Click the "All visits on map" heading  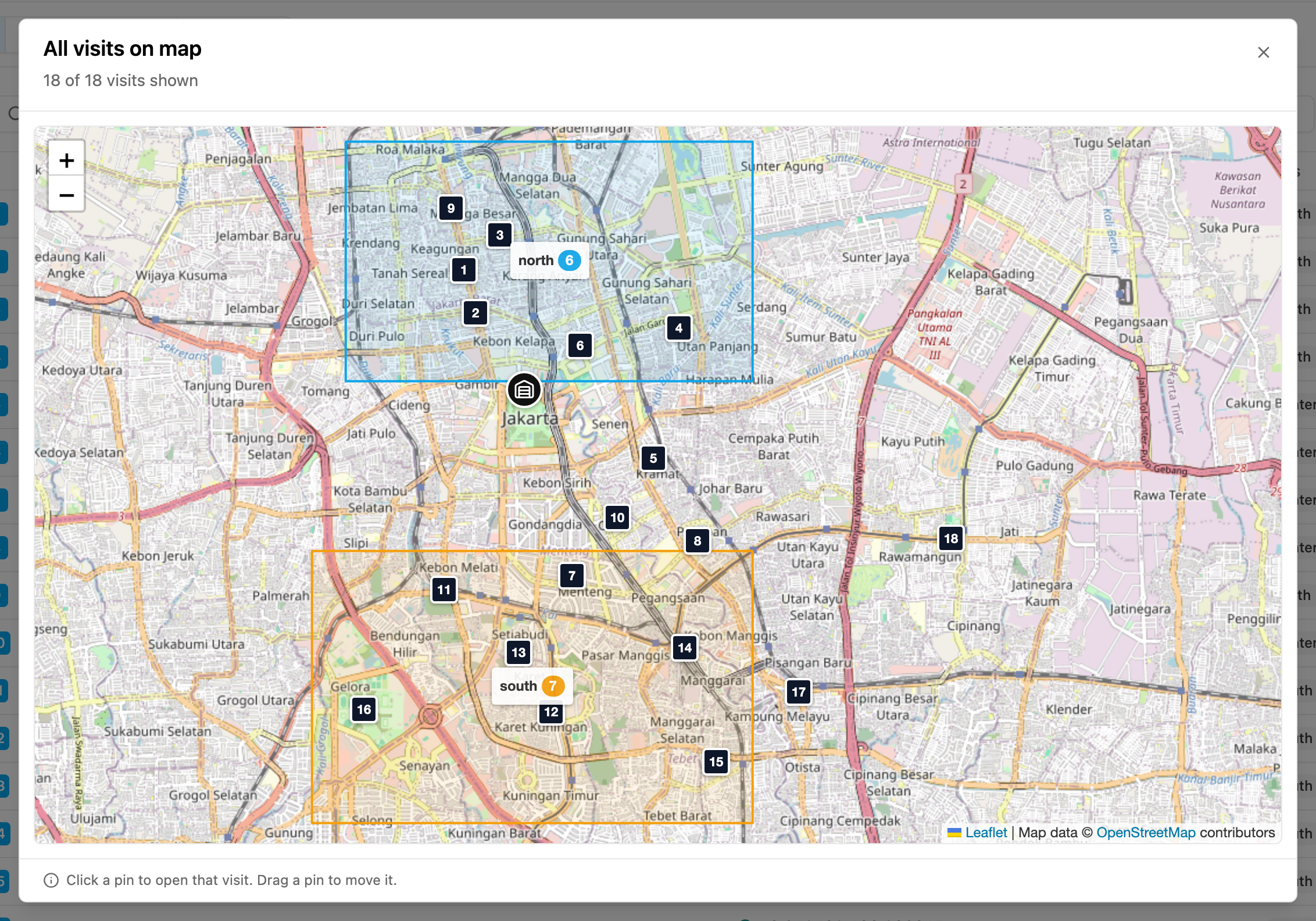click(x=123, y=49)
